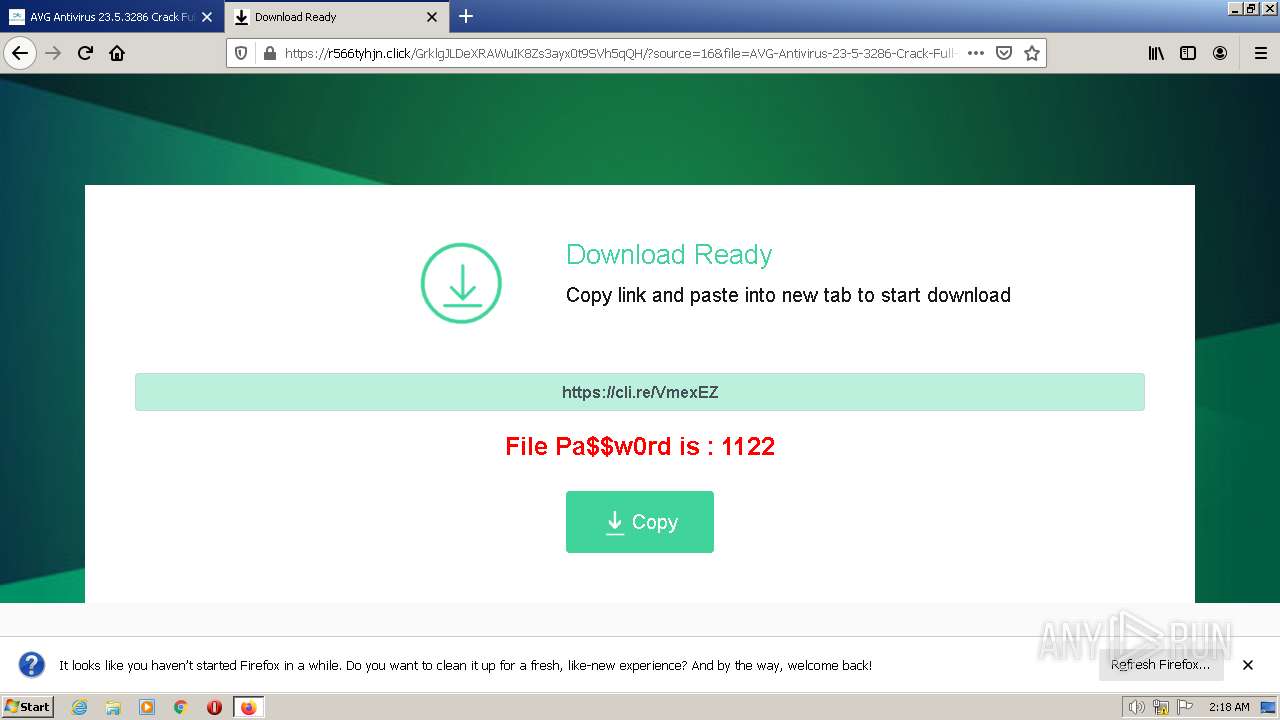Minimize the Firefox window
The image size is (1280, 720).
click(x=1235, y=8)
